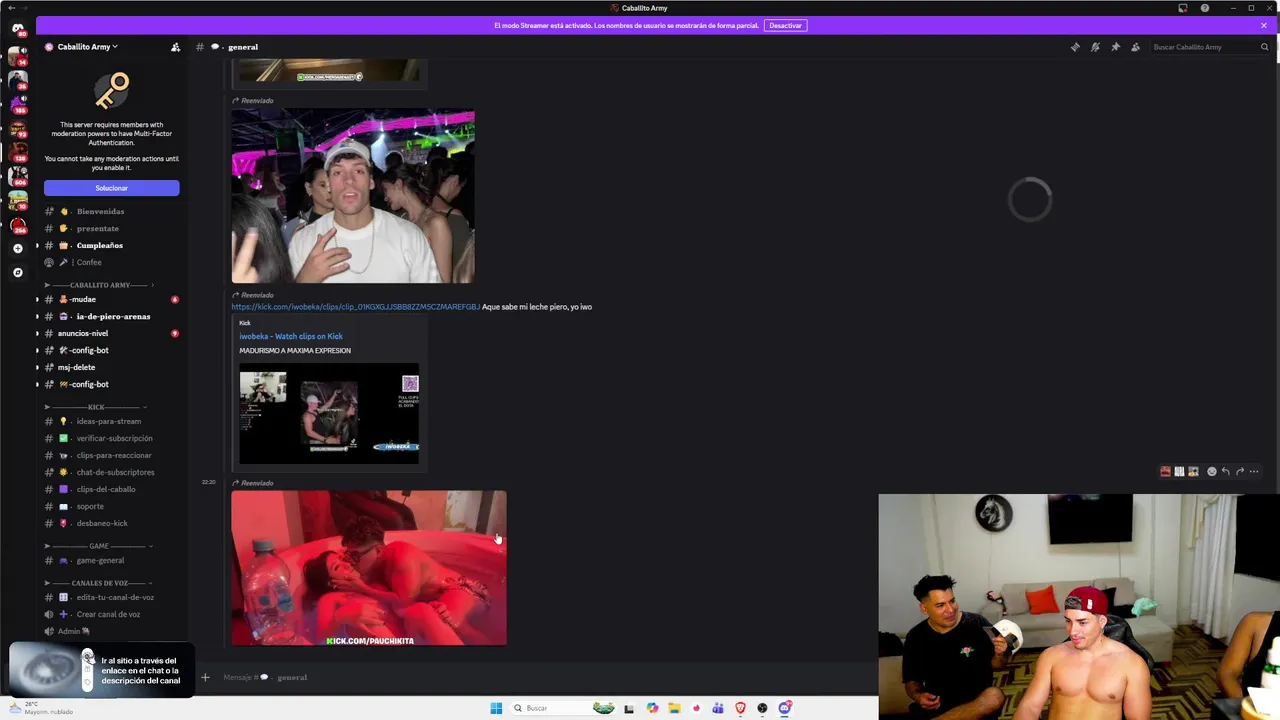Click the plus attach icon in message box

[x=205, y=677]
